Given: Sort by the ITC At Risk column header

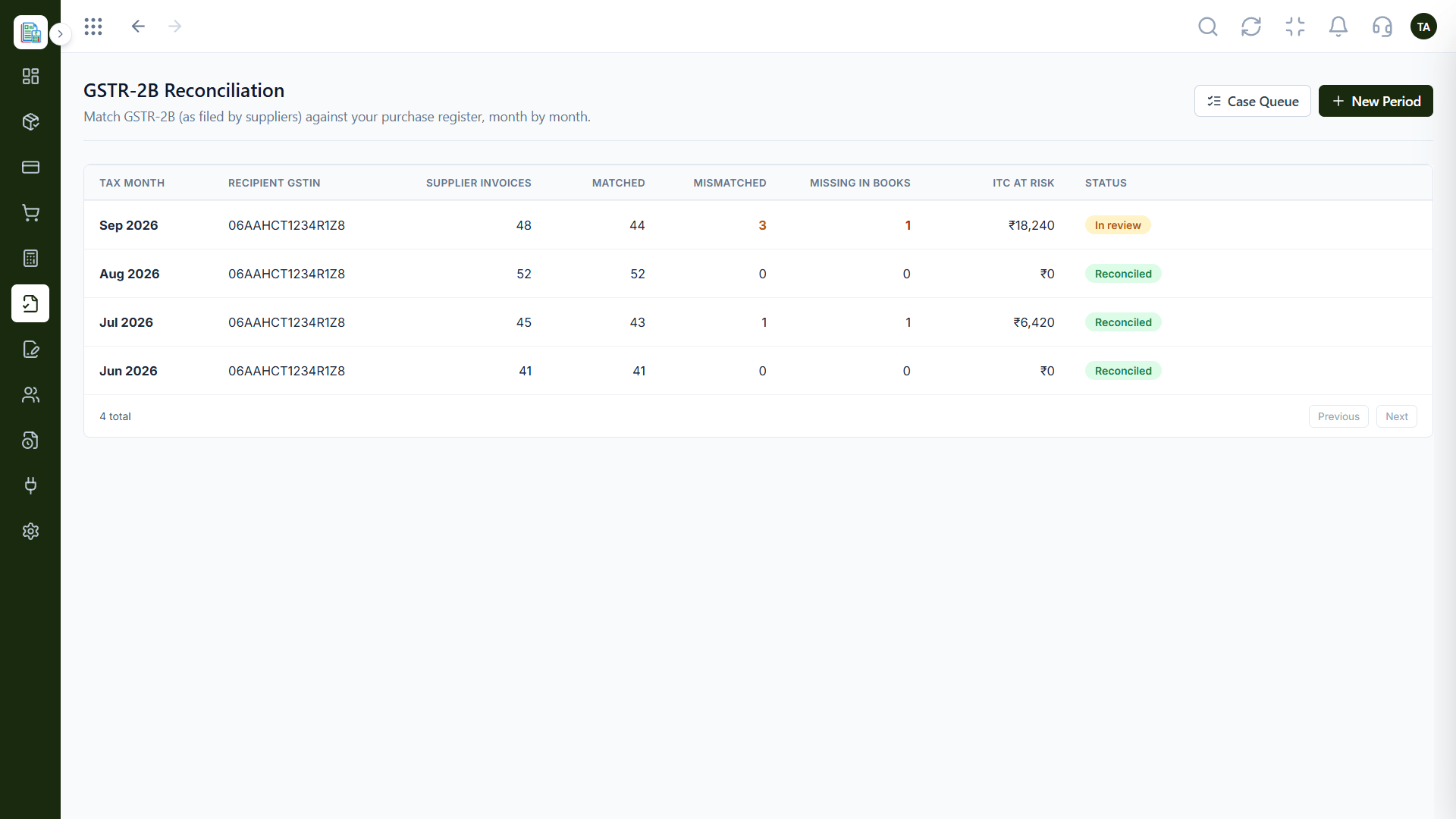Looking at the screenshot, I should pos(1023,183).
